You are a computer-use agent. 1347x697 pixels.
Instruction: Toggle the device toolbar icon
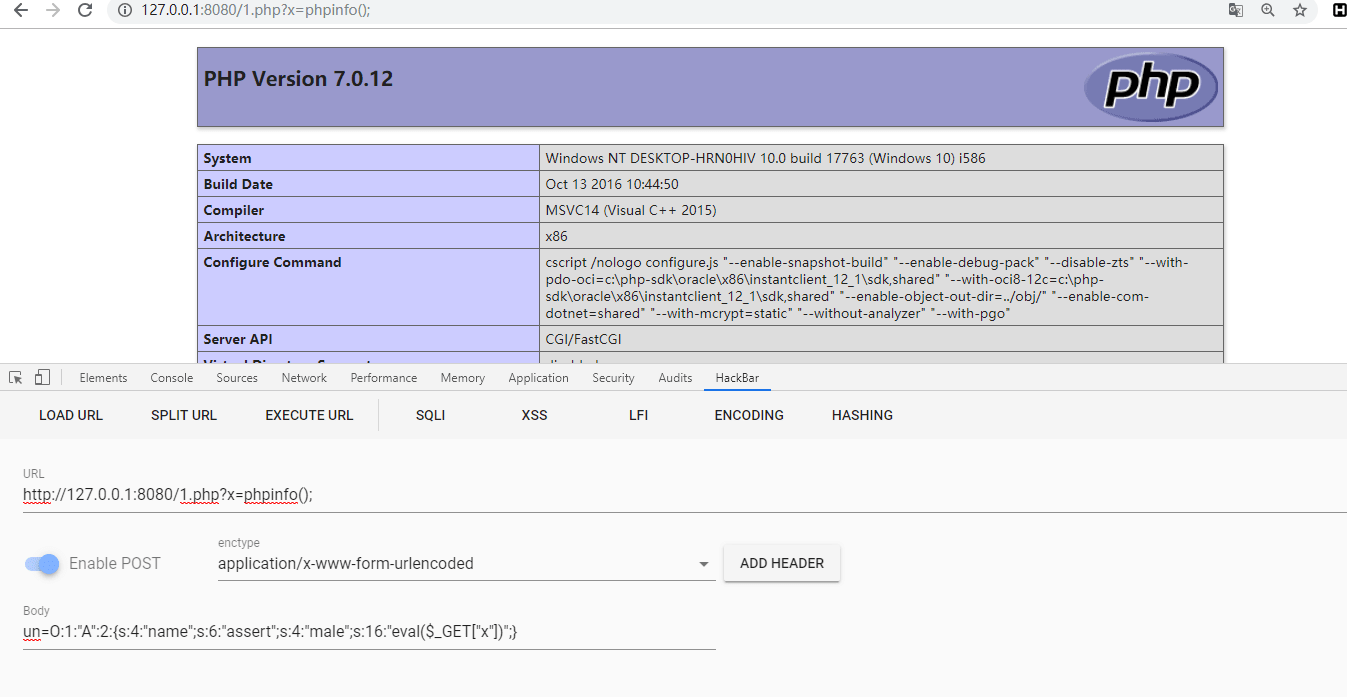42,378
